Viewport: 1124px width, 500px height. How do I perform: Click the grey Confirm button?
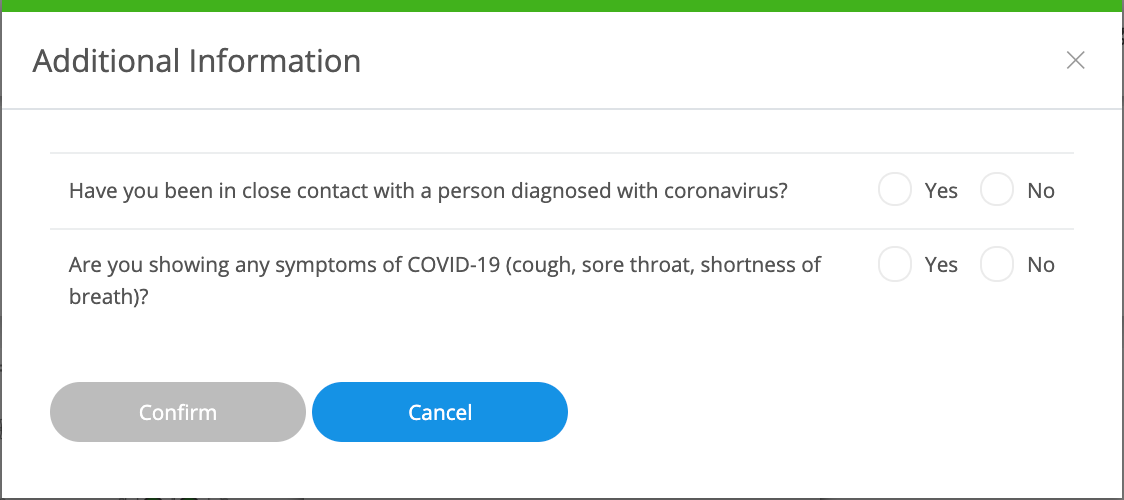point(177,412)
